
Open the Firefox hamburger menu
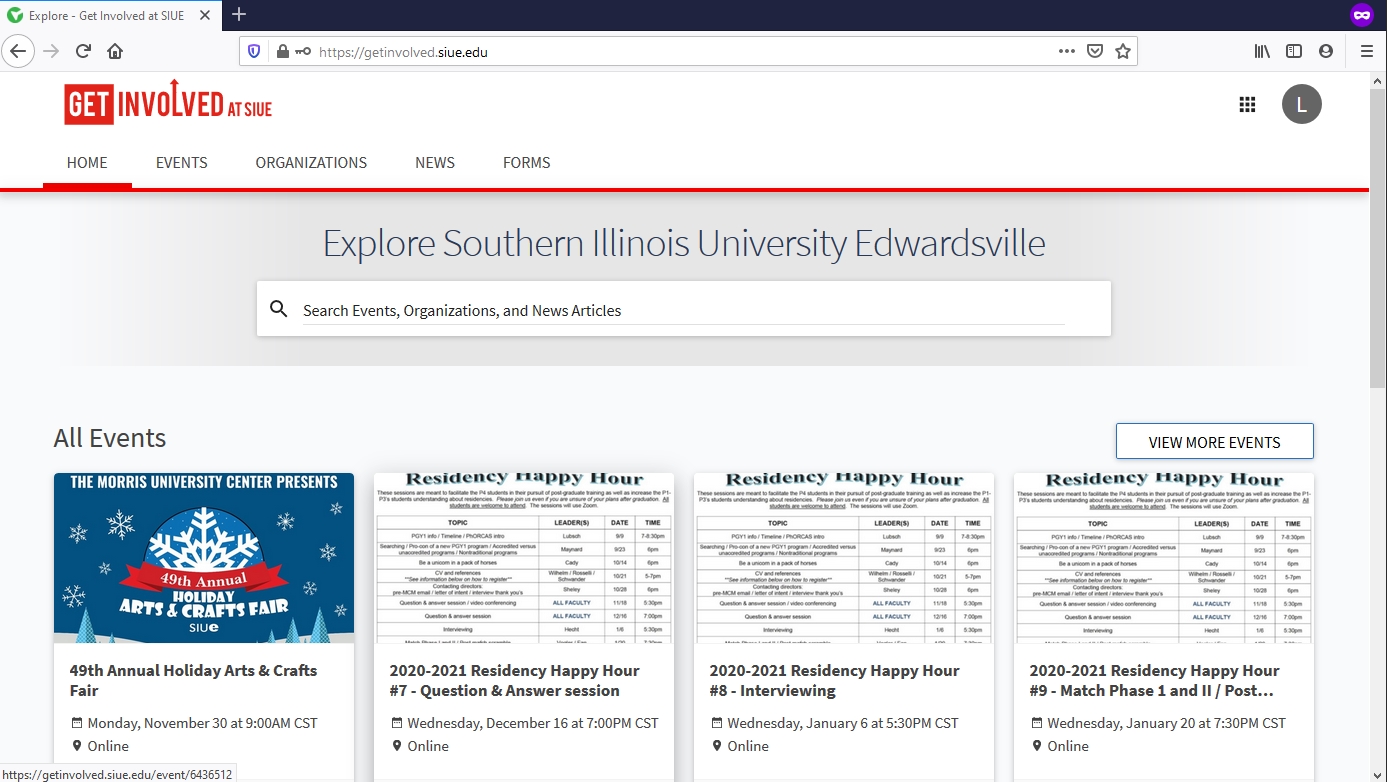[1366, 51]
